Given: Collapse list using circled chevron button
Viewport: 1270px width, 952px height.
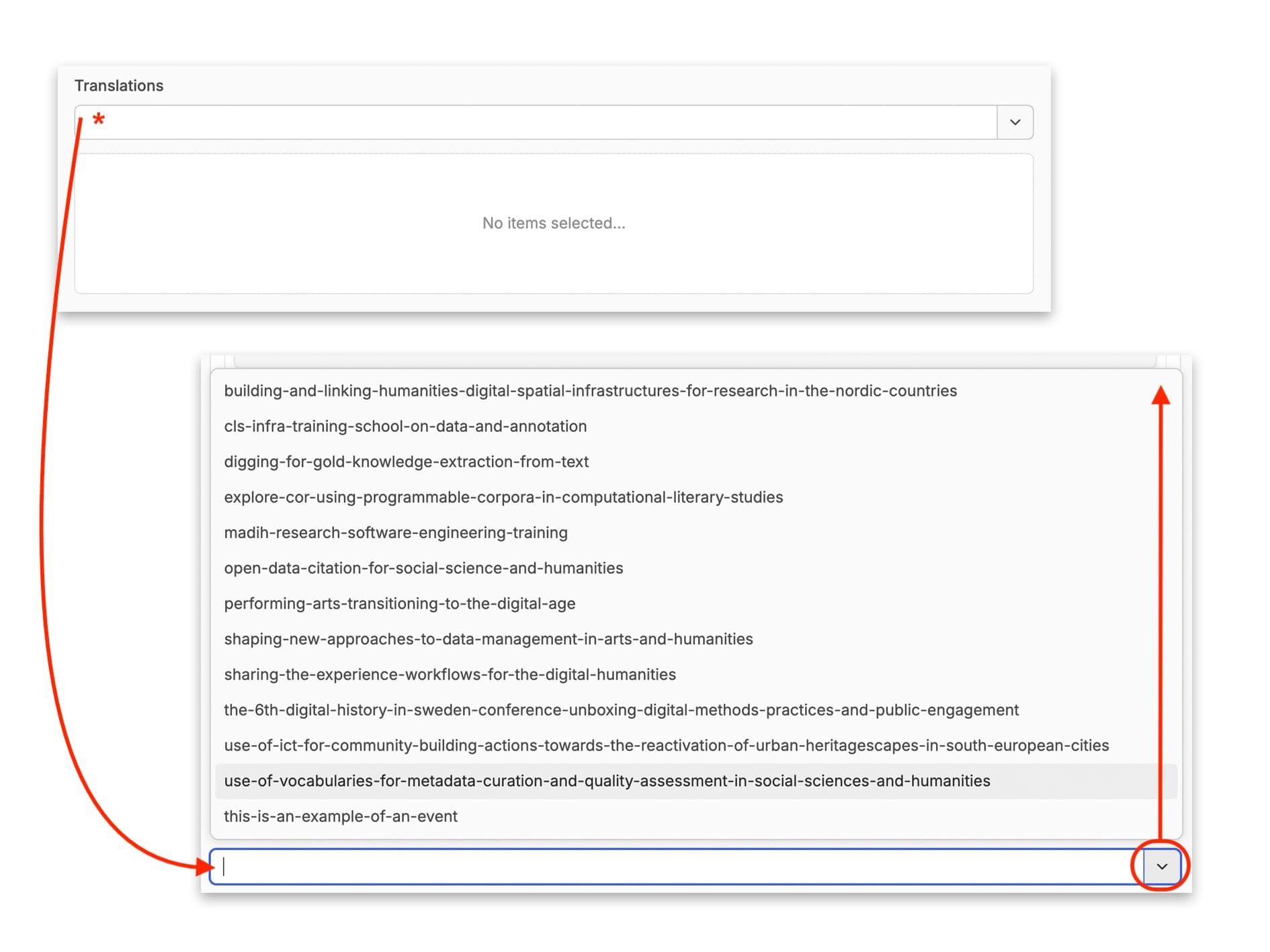Looking at the screenshot, I should [1161, 866].
